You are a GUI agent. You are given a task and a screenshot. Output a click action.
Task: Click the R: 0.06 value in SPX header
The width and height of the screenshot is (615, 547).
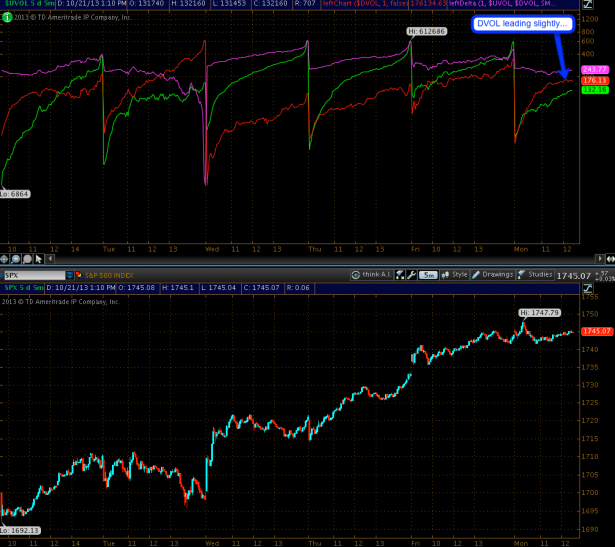(298, 287)
